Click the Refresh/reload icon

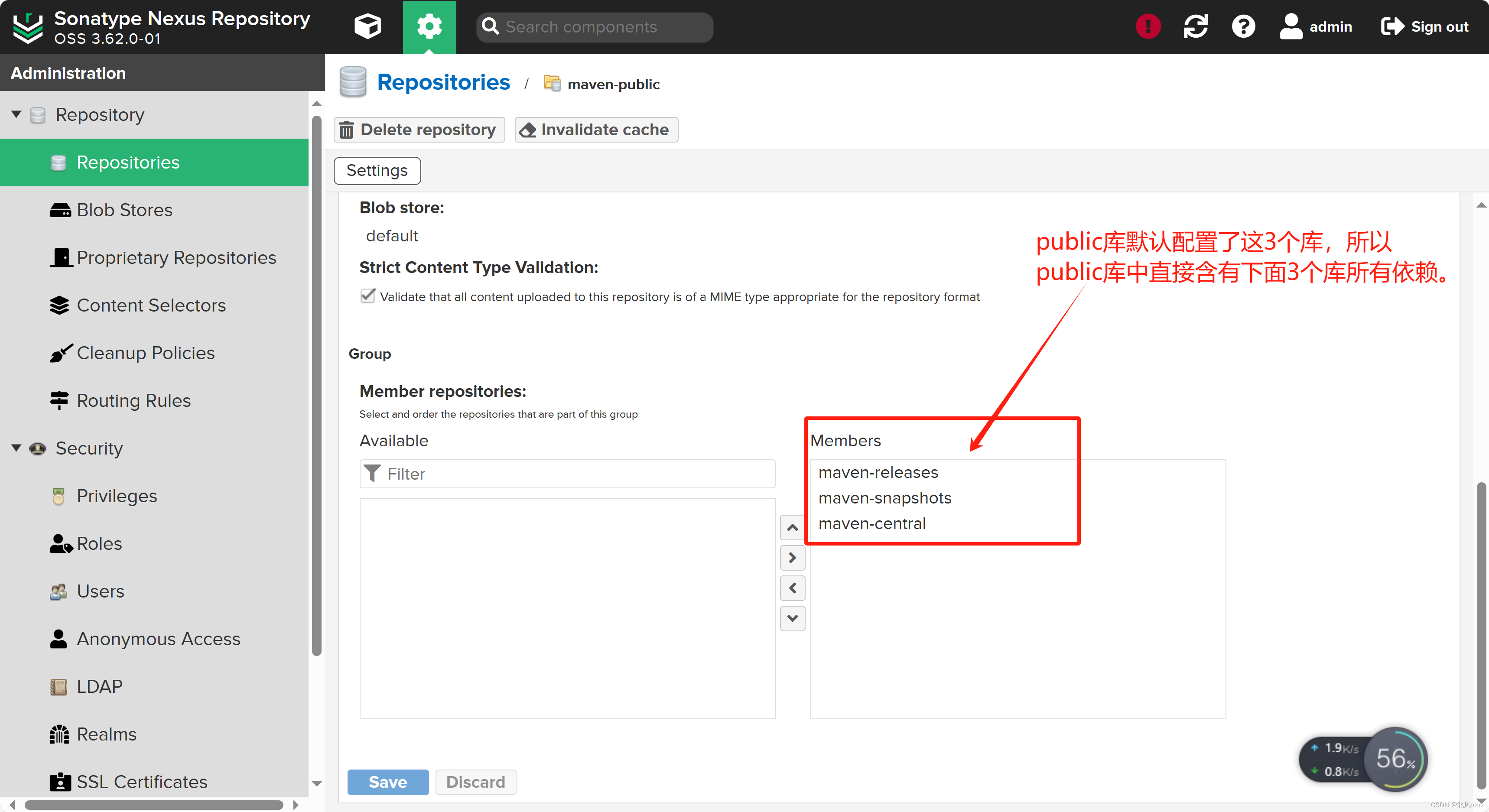pos(1196,27)
